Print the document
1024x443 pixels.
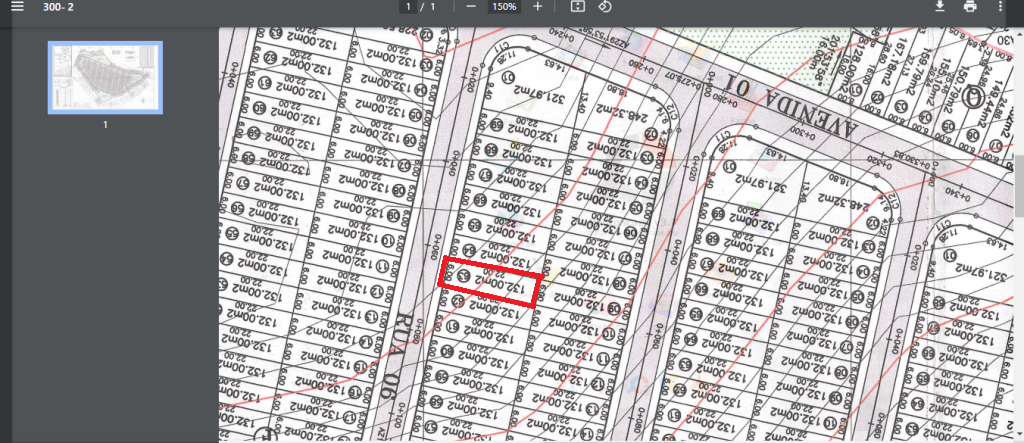coord(969,7)
